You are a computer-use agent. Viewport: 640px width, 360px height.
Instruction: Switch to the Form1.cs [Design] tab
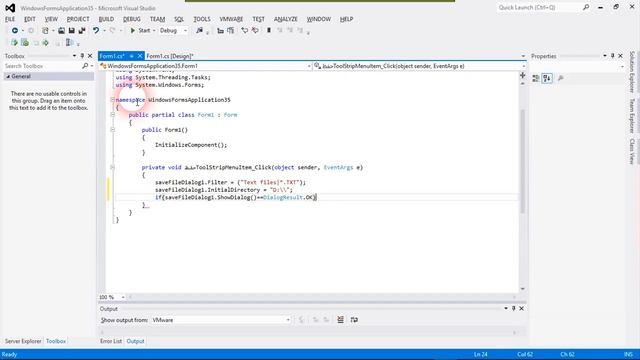[x=170, y=56]
